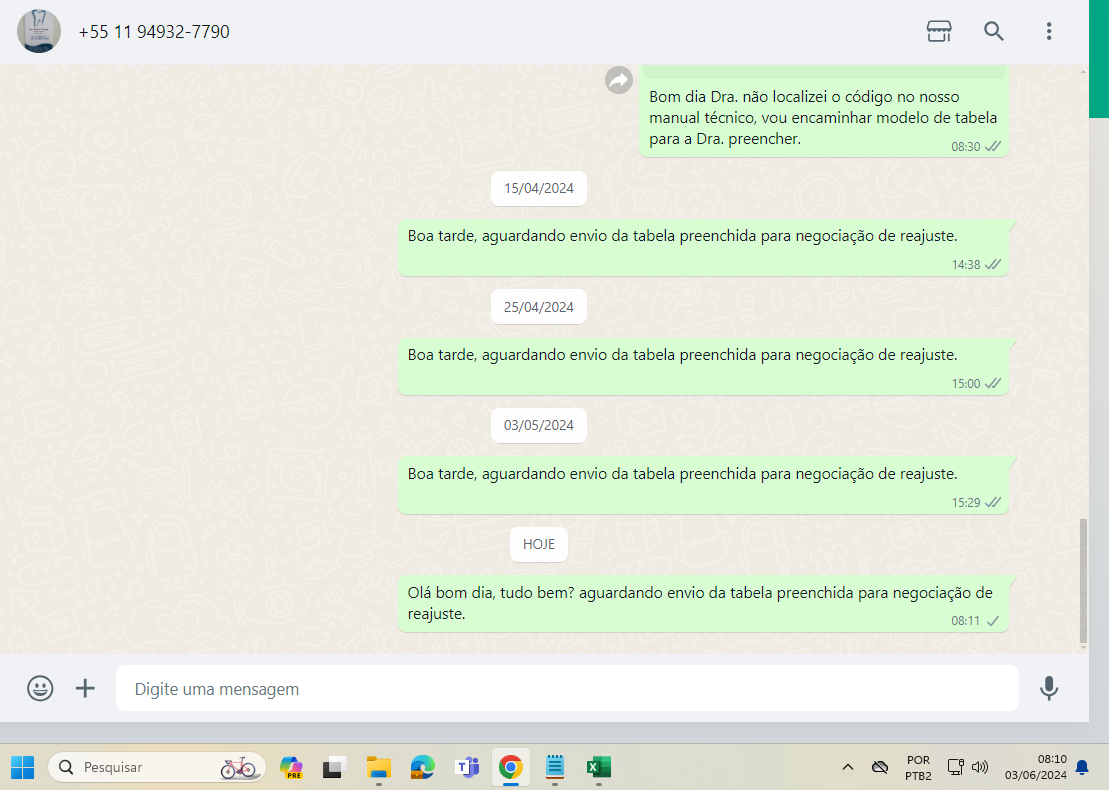The width and height of the screenshot is (1109, 790).
Task: Open the three-dot chat options menu
Action: (x=1048, y=31)
